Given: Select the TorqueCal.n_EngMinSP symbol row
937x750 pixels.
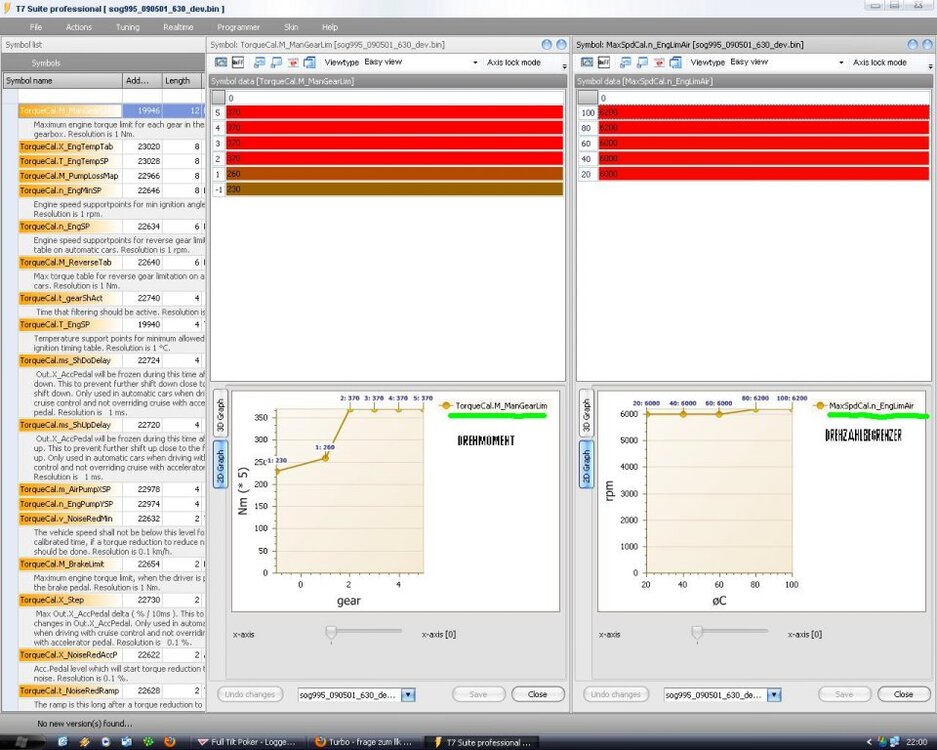Looking at the screenshot, I should click(111, 191).
